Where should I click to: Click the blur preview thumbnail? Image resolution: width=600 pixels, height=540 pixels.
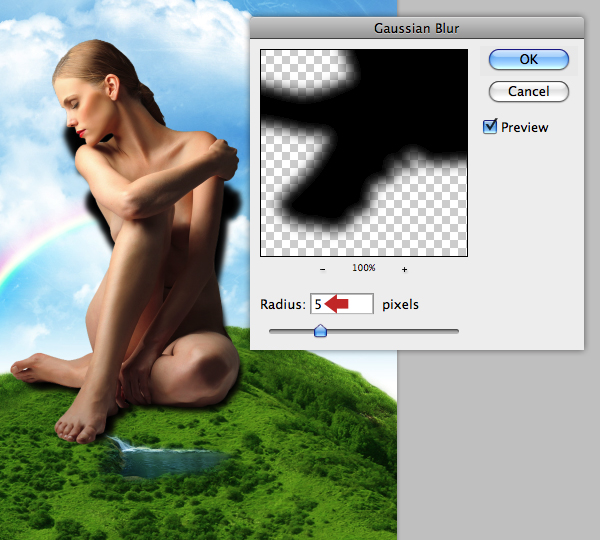(x=364, y=153)
